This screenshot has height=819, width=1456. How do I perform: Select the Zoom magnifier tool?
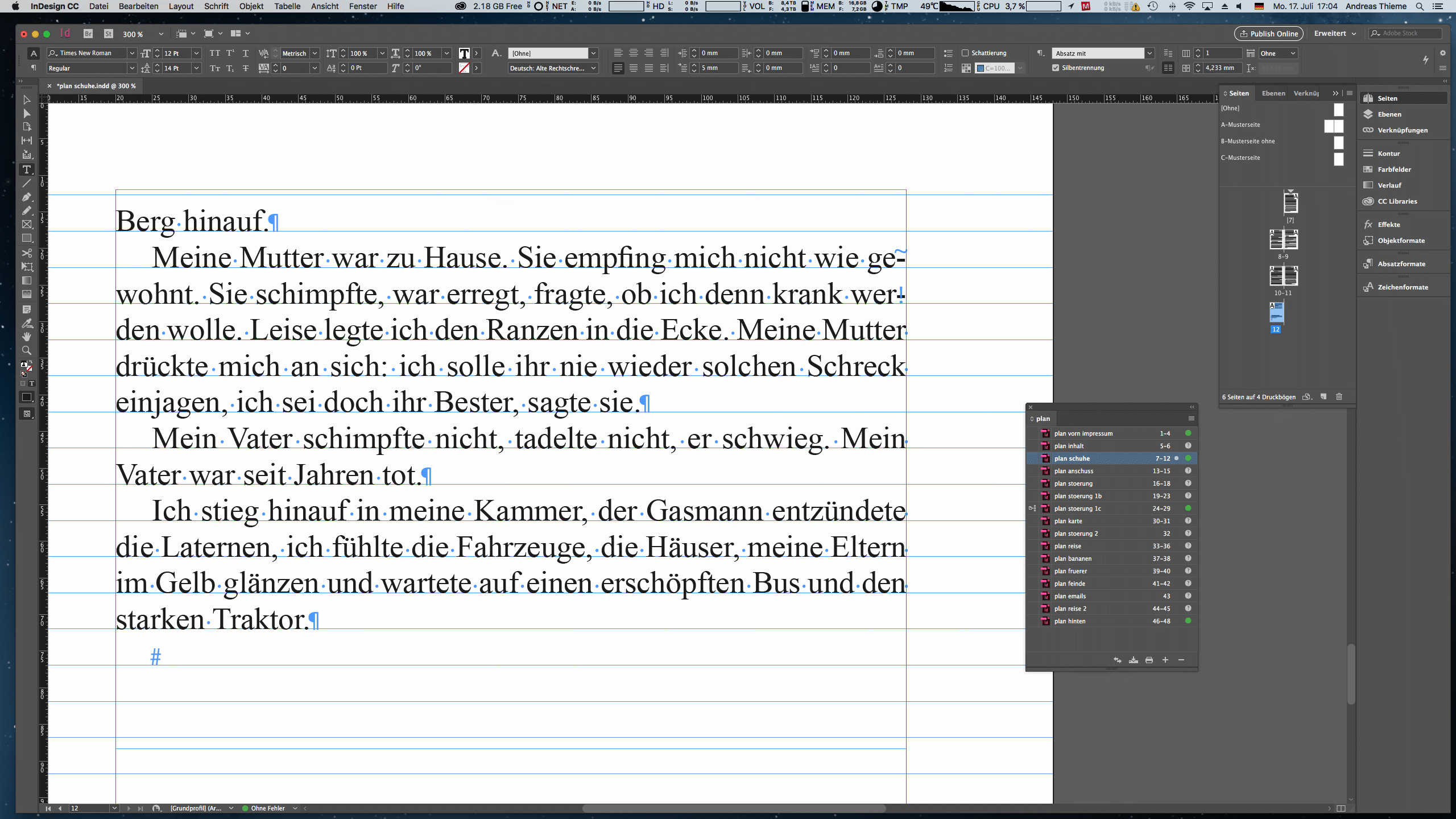tap(26, 350)
